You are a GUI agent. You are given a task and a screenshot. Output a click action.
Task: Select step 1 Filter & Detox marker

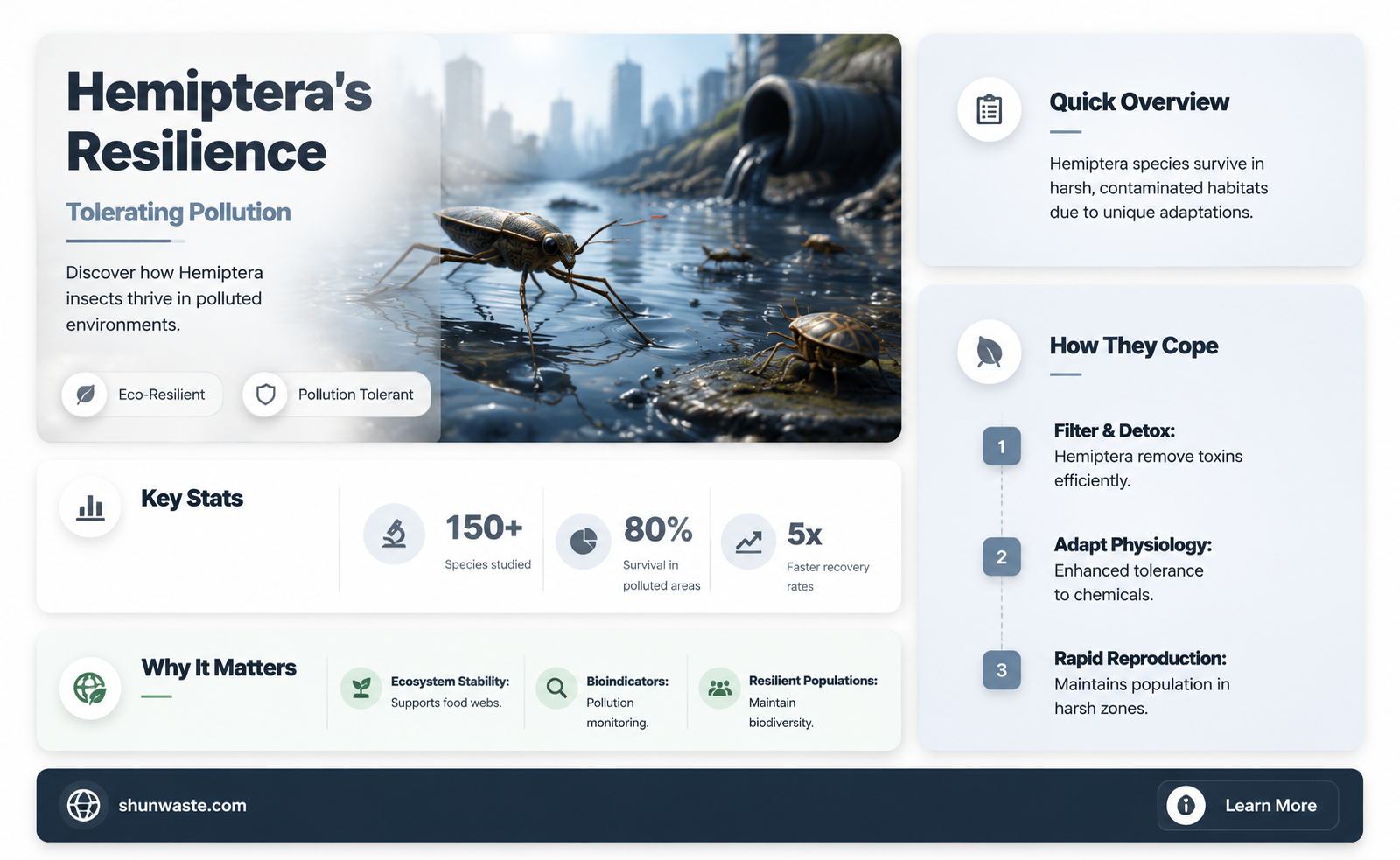click(x=1002, y=446)
